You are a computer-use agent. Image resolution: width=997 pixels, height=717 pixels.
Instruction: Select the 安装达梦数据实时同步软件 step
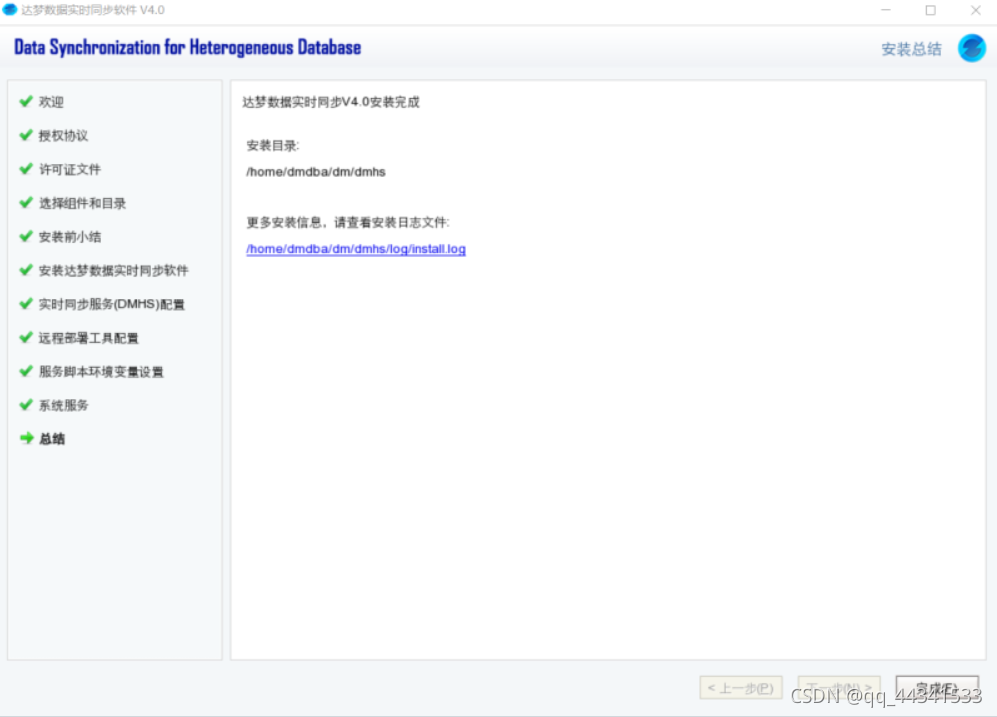114,271
